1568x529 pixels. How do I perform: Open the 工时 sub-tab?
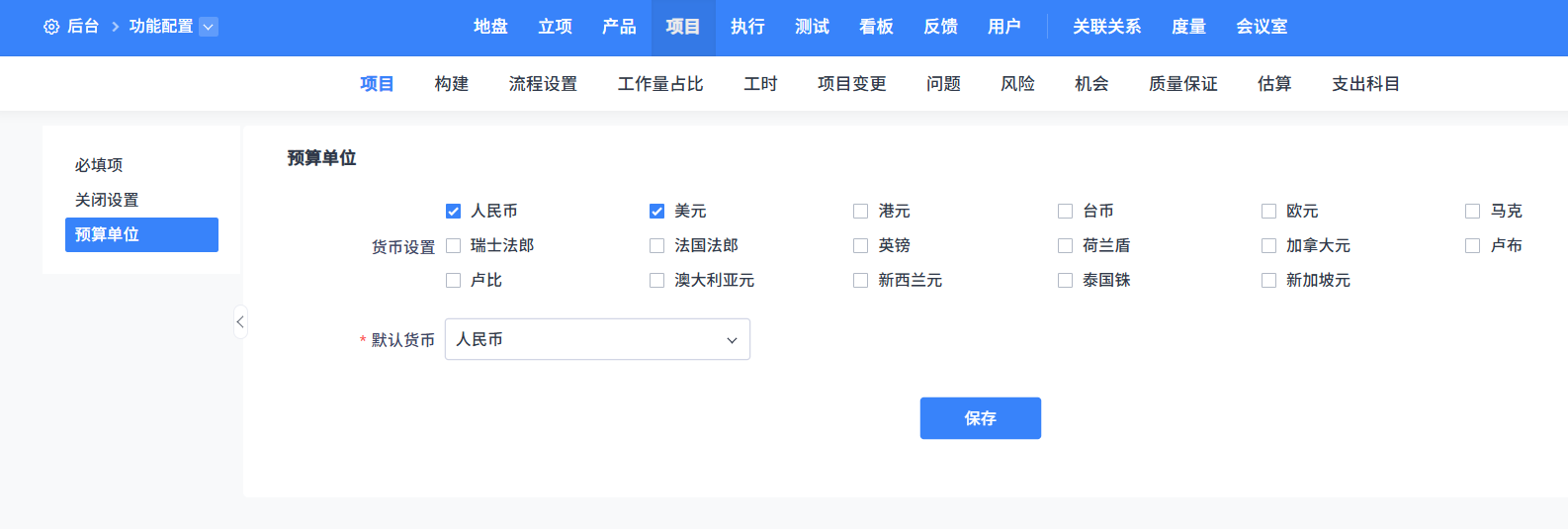pos(760,84)
